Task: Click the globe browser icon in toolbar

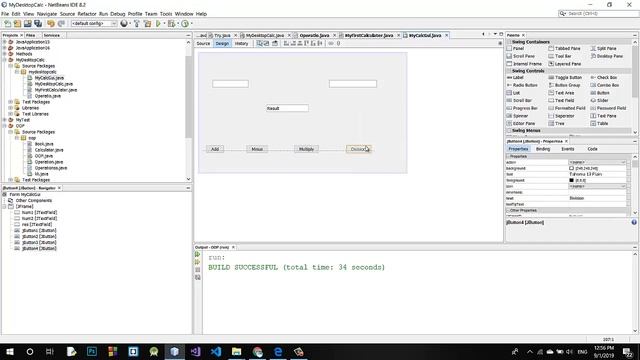Action: [124, 24]
